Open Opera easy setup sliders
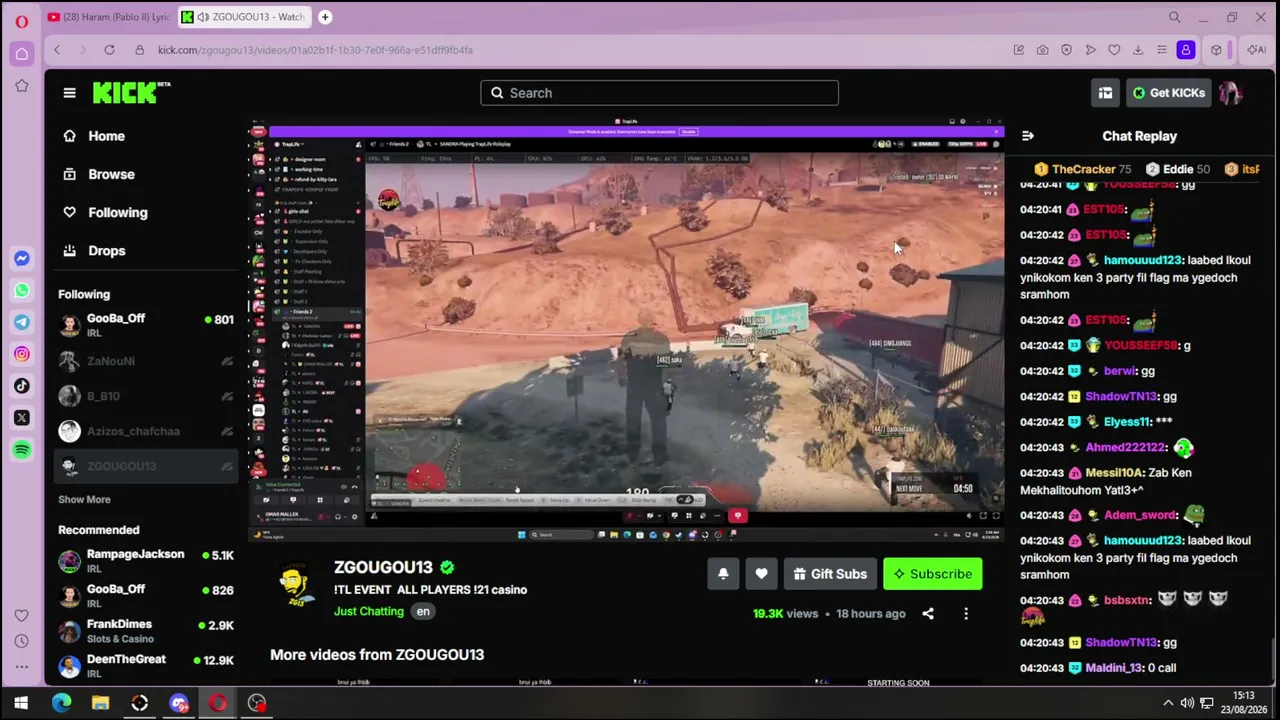This screenshot has width=1280, height=720. click(x=1162, y=50)
